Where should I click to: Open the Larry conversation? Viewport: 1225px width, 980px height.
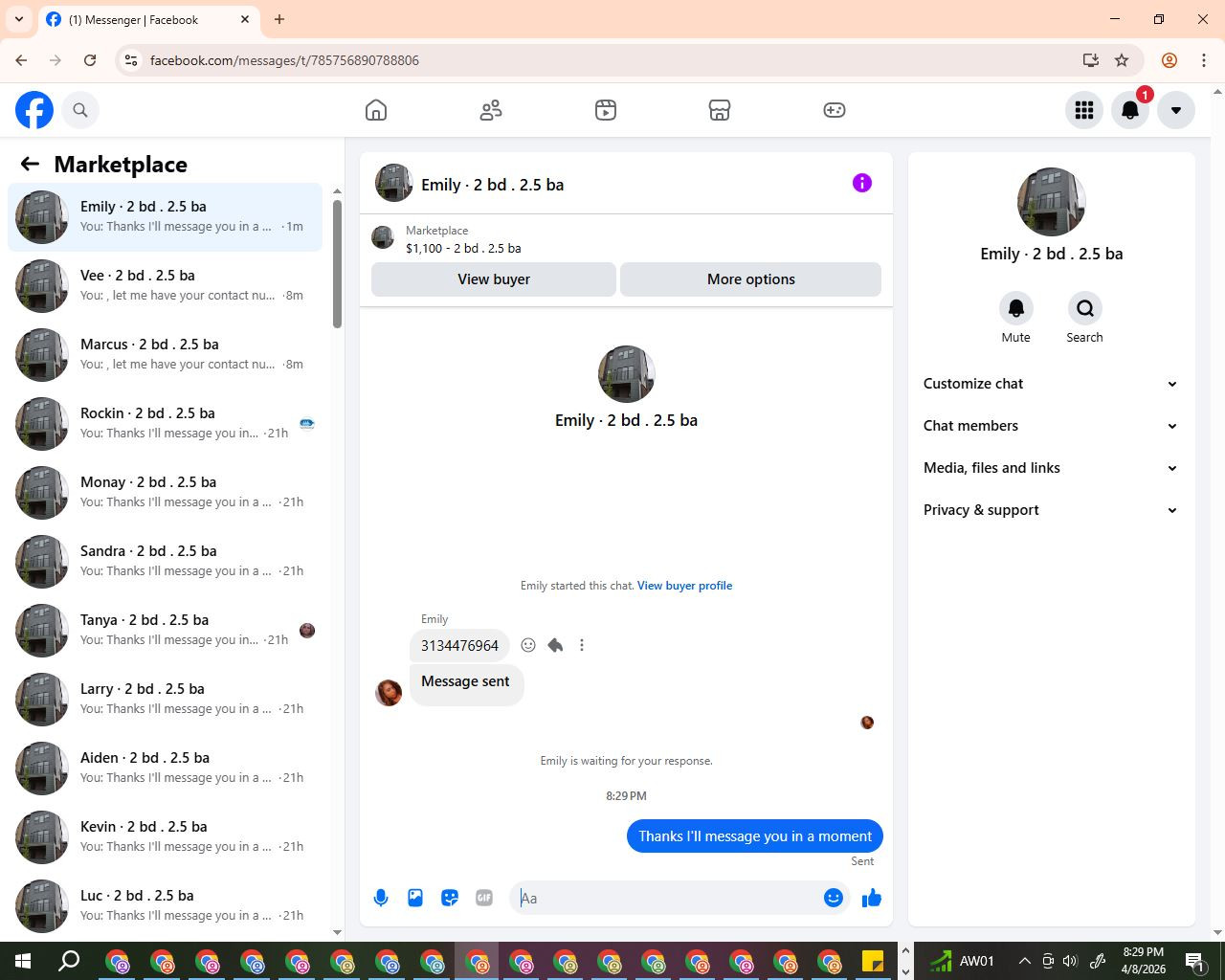tap(166, 700)
